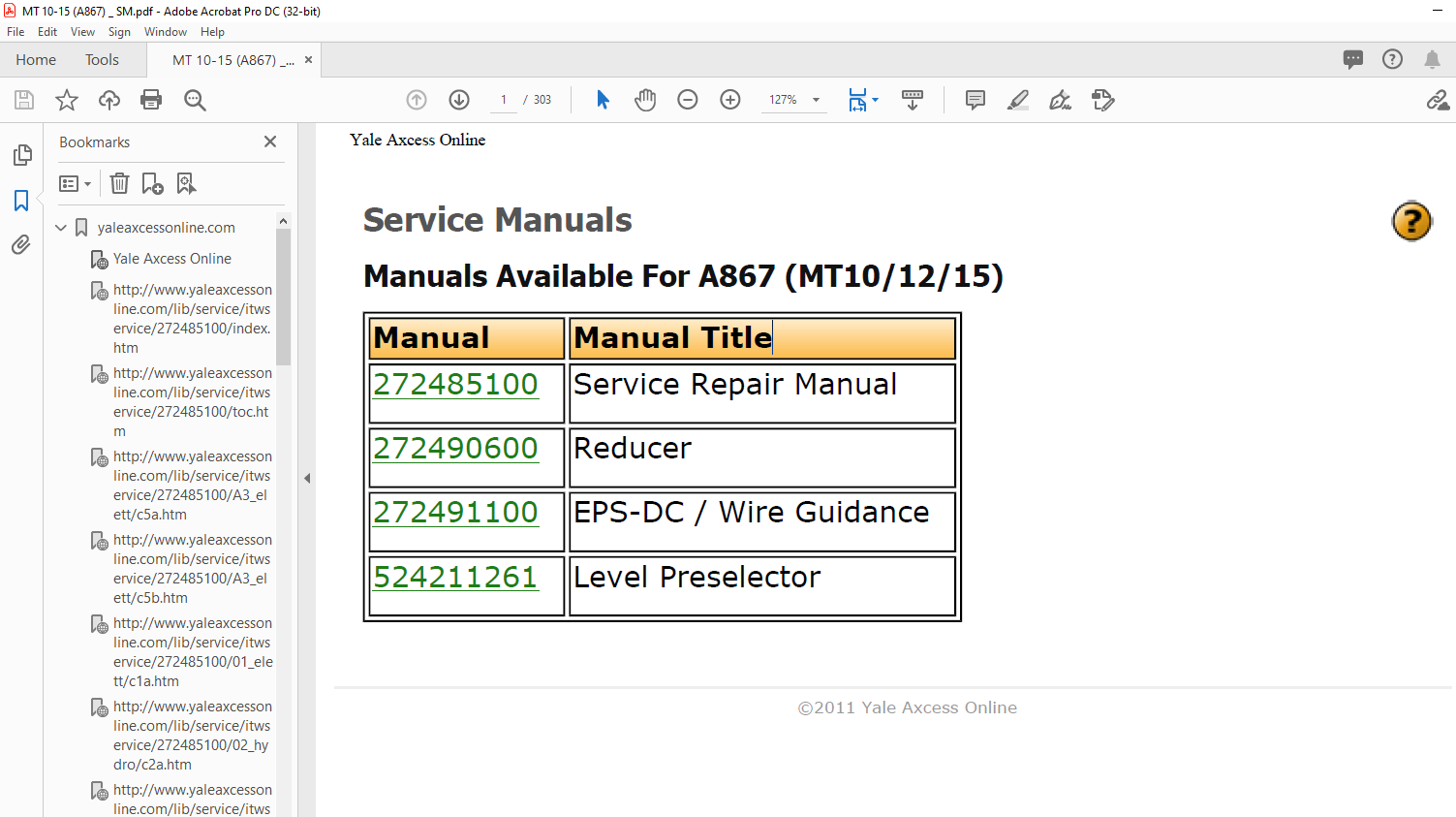Open manual link 272491100
Screen dimensions: 1456x817
click(455, 513)
